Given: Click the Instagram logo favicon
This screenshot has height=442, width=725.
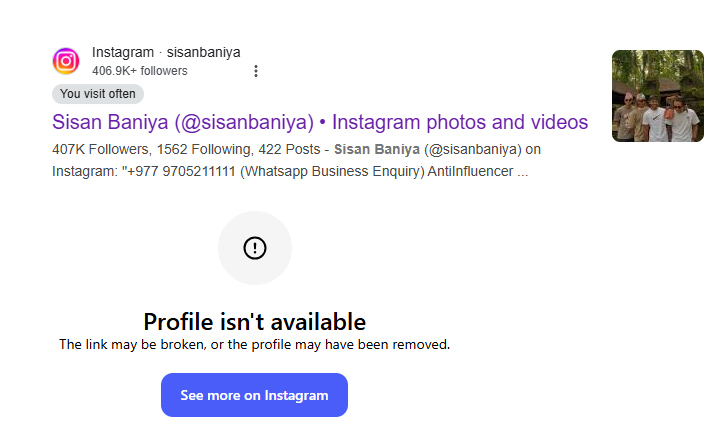Looking at the screenshot, I should [66, 61].
